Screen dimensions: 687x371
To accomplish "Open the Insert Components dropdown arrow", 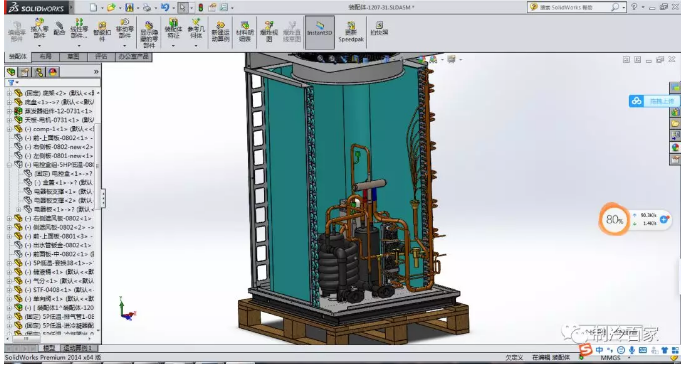I will [x=39, y=46].
